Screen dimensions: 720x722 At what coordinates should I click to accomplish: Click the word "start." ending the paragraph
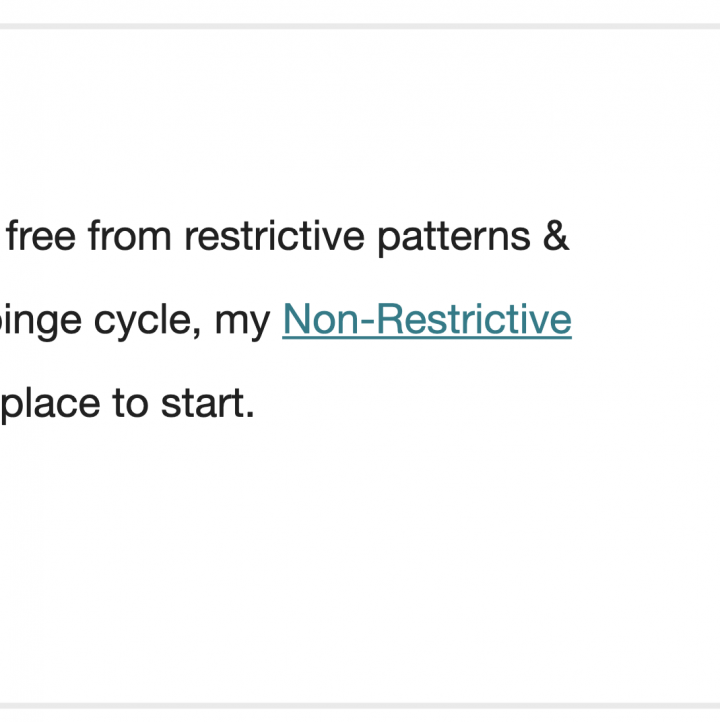click(x=208, y=403)
